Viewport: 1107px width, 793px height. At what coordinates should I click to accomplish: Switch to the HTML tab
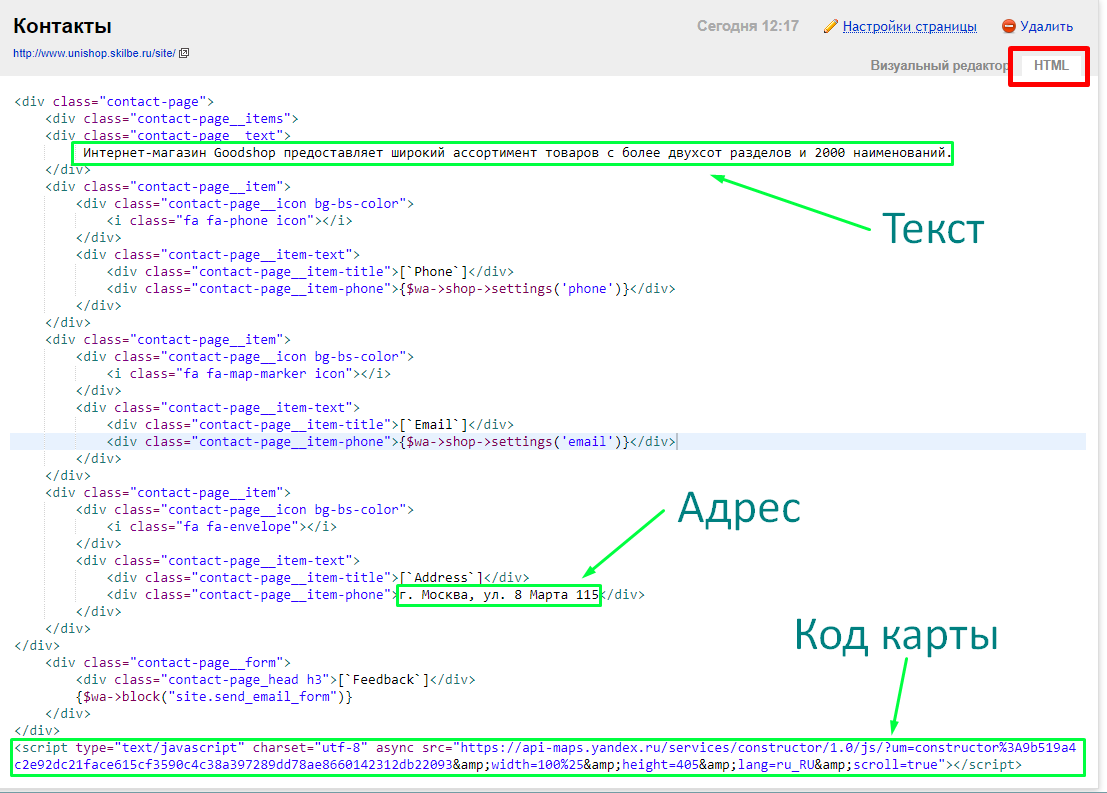1050,66
